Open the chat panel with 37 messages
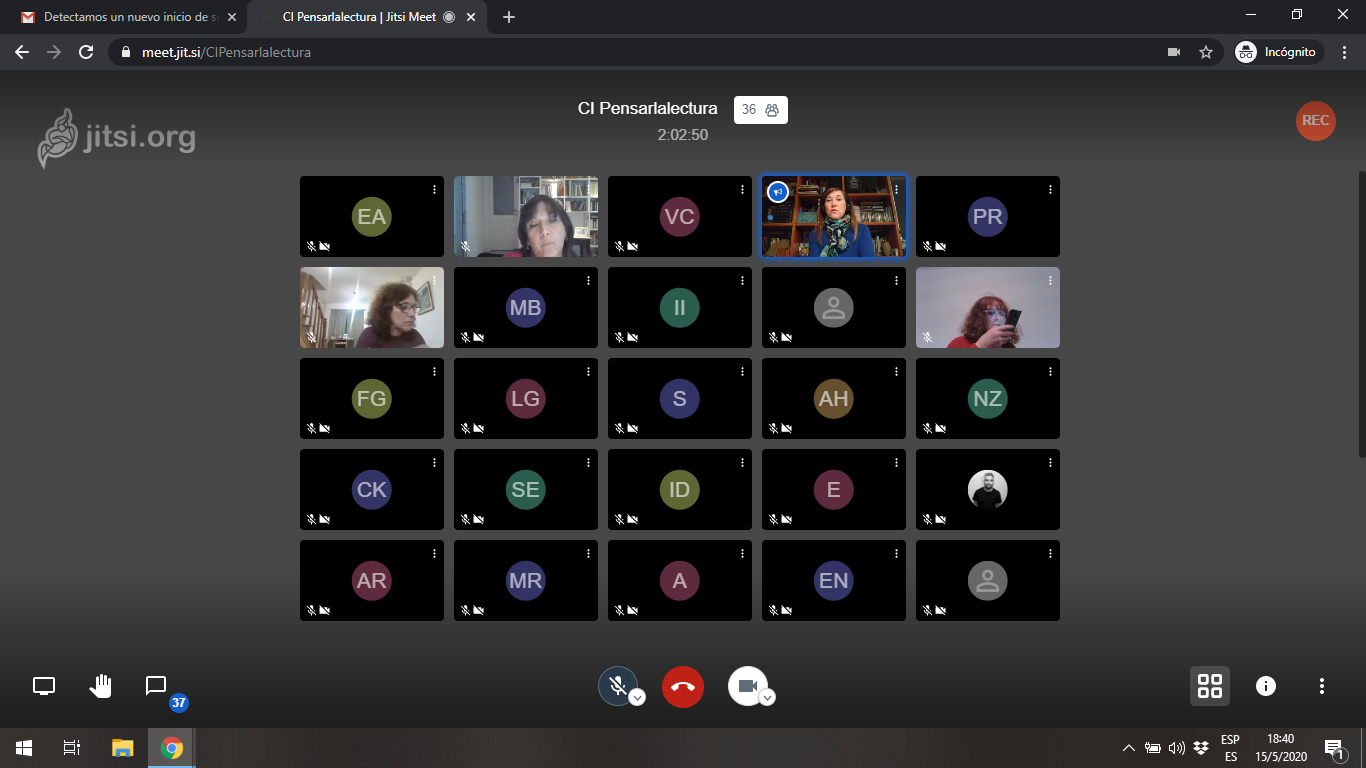Image resolution: width=1366 pixels, height=768 pixels. [x=156, y=686]
